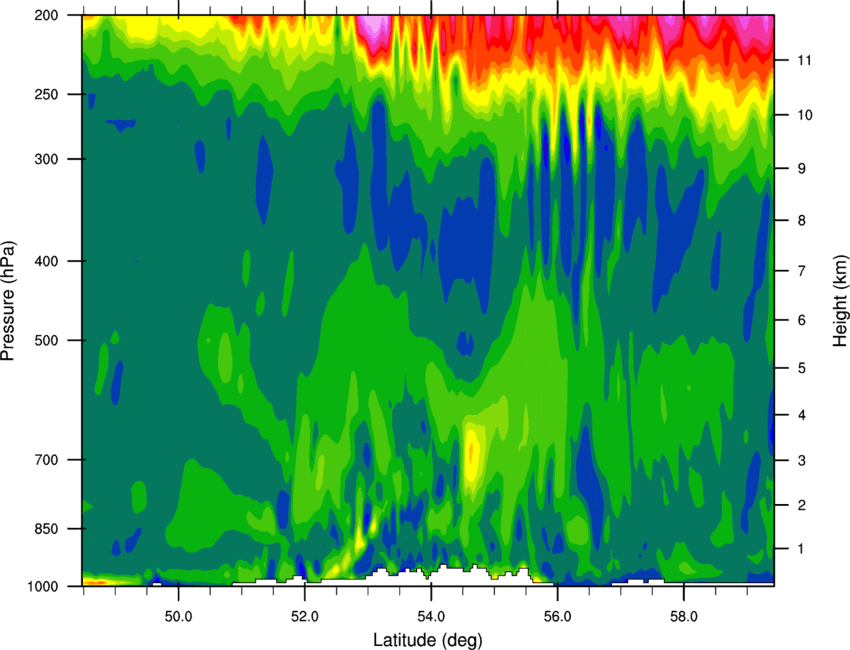Select the 1 km height tick label

pyautogui.click(x=801, y=549)
